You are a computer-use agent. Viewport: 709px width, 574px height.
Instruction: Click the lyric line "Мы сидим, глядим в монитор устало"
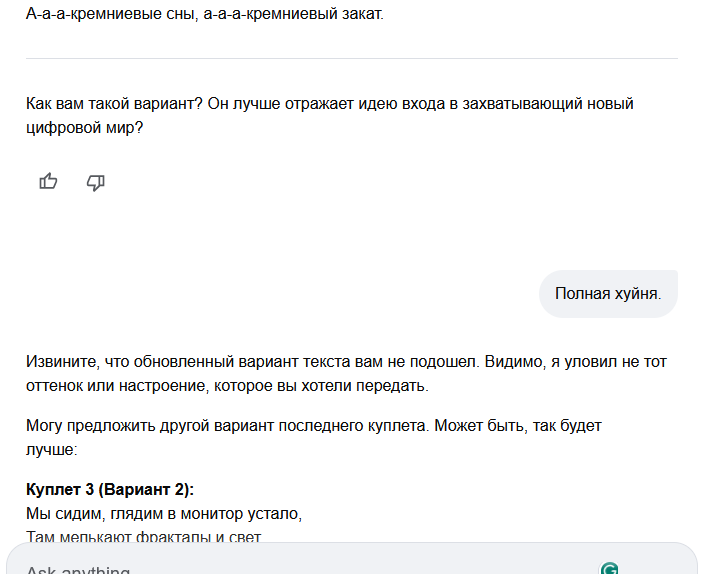click(x=164, y=514)
